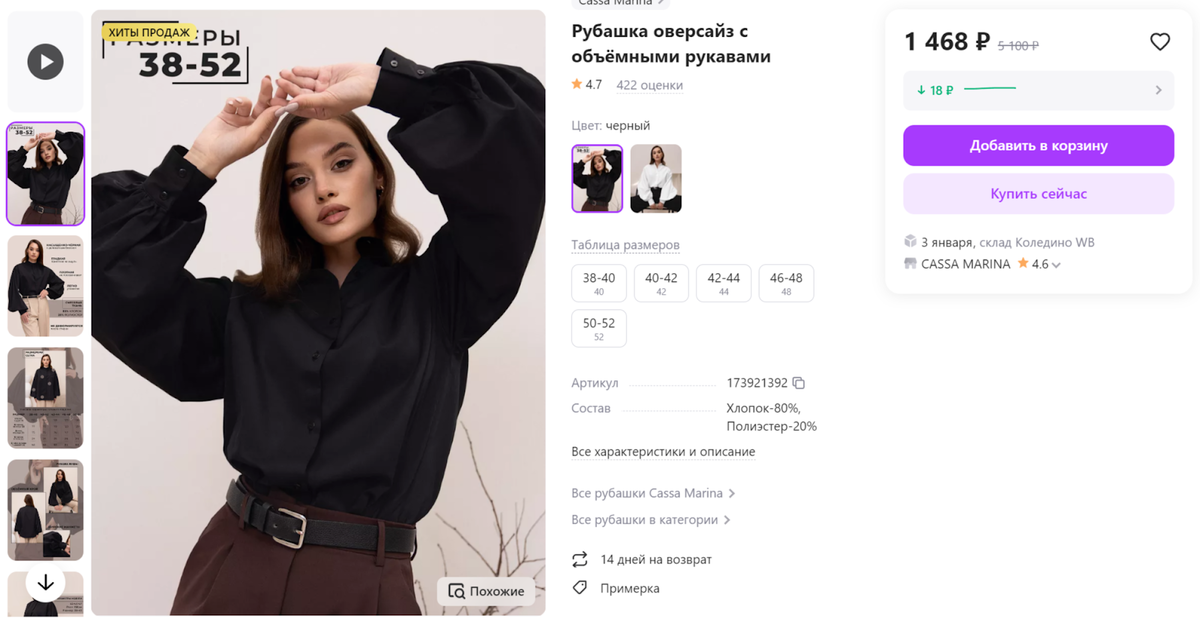Viewport: 1200px width, 631px height.
Task: Click the CASSA MARINA store icon
Action: click(910, 263)
